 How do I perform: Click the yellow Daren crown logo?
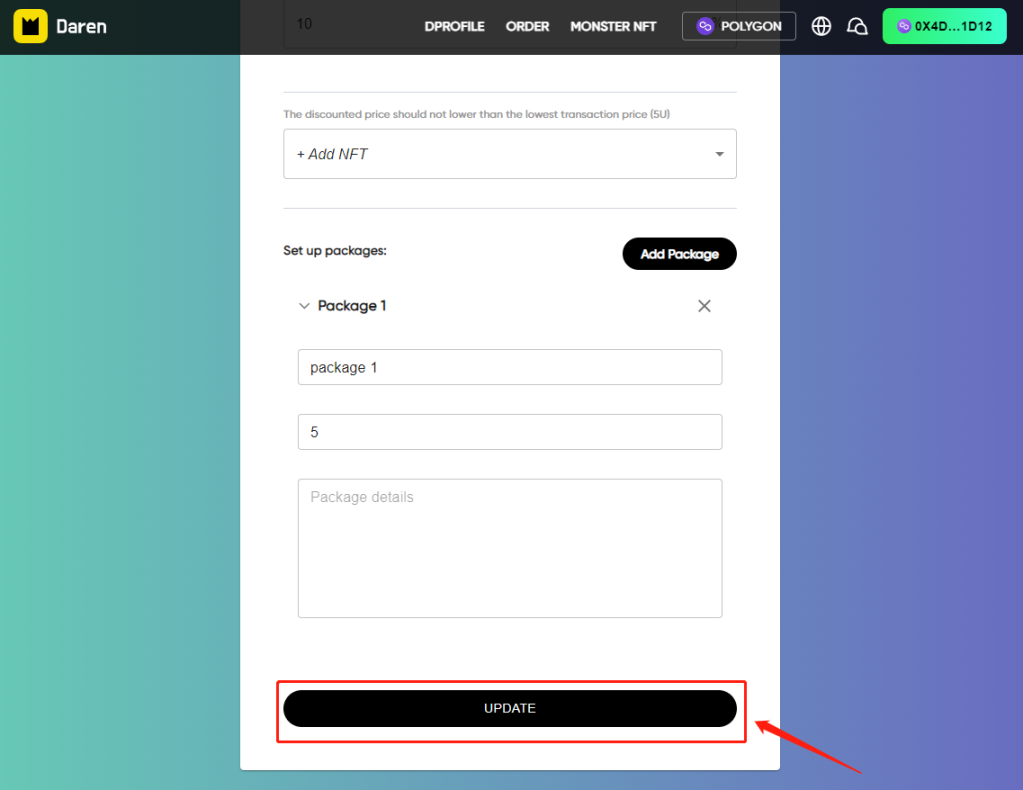point(30,26)
